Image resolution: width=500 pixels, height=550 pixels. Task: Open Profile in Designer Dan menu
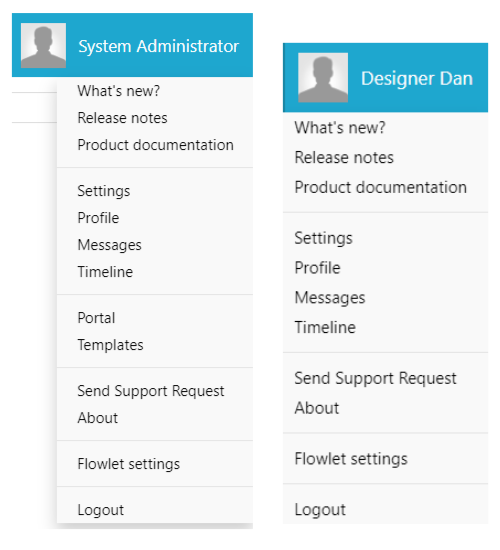click(318, 268)
